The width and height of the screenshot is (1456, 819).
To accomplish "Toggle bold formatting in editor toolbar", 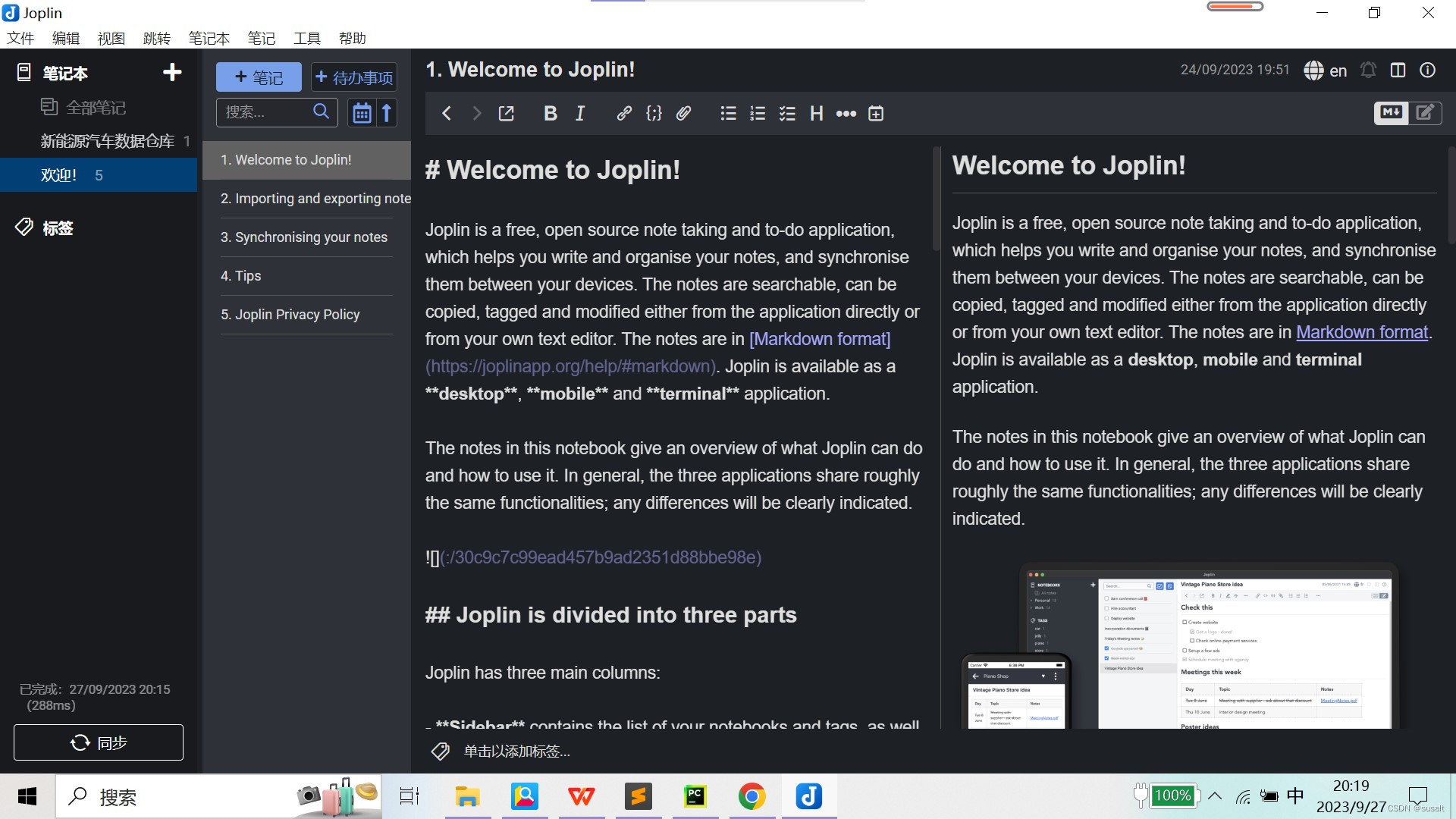I will point(551,114).
